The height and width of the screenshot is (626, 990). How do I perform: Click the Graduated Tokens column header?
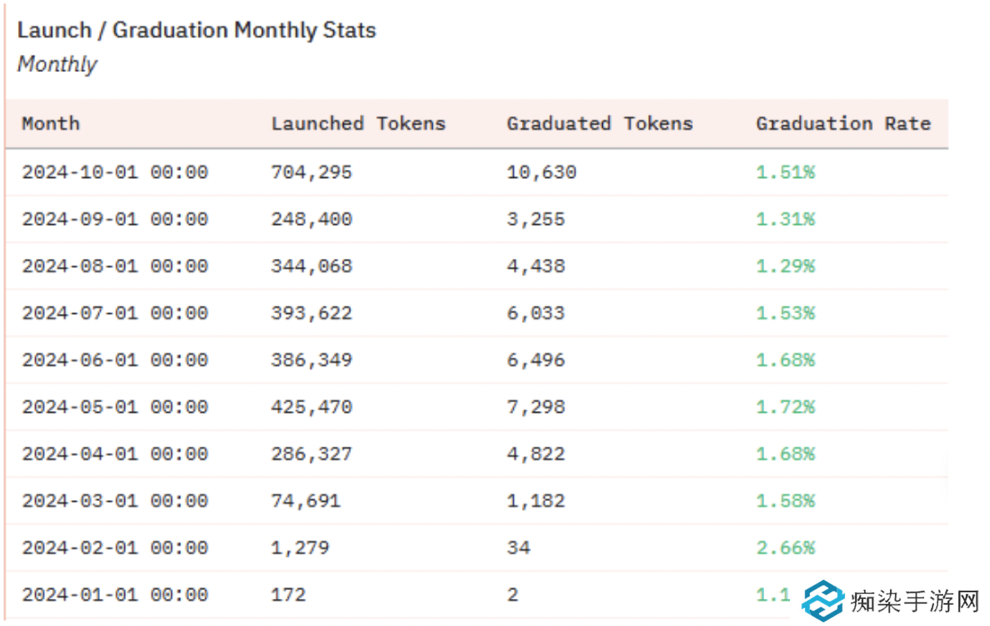coord(599,124)
